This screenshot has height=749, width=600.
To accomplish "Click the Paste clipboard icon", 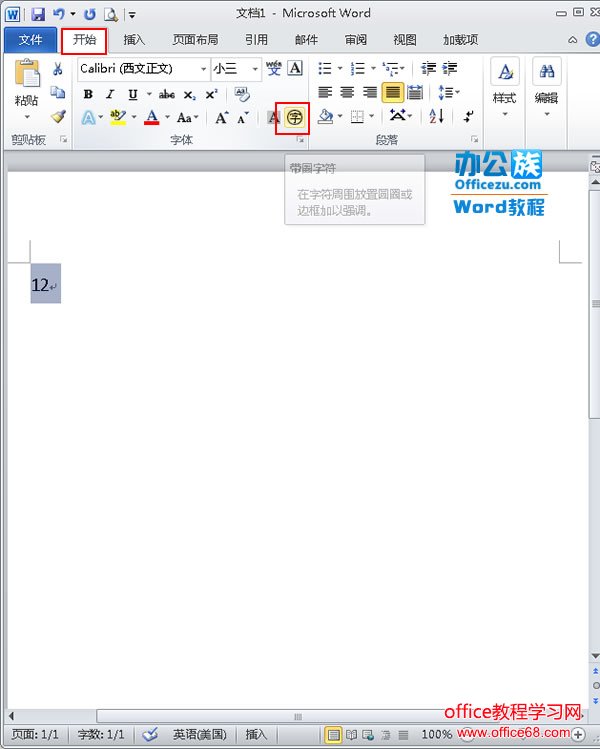I will [x=27, y=74].
